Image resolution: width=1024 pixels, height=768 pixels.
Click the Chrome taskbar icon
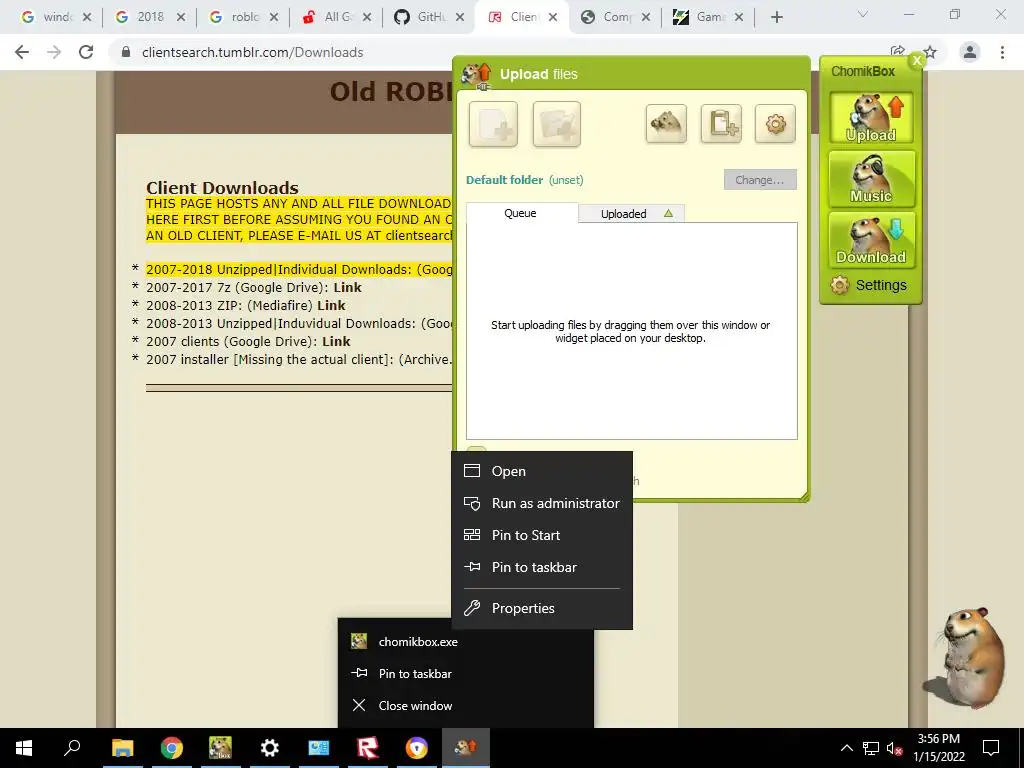click(171, 748)
